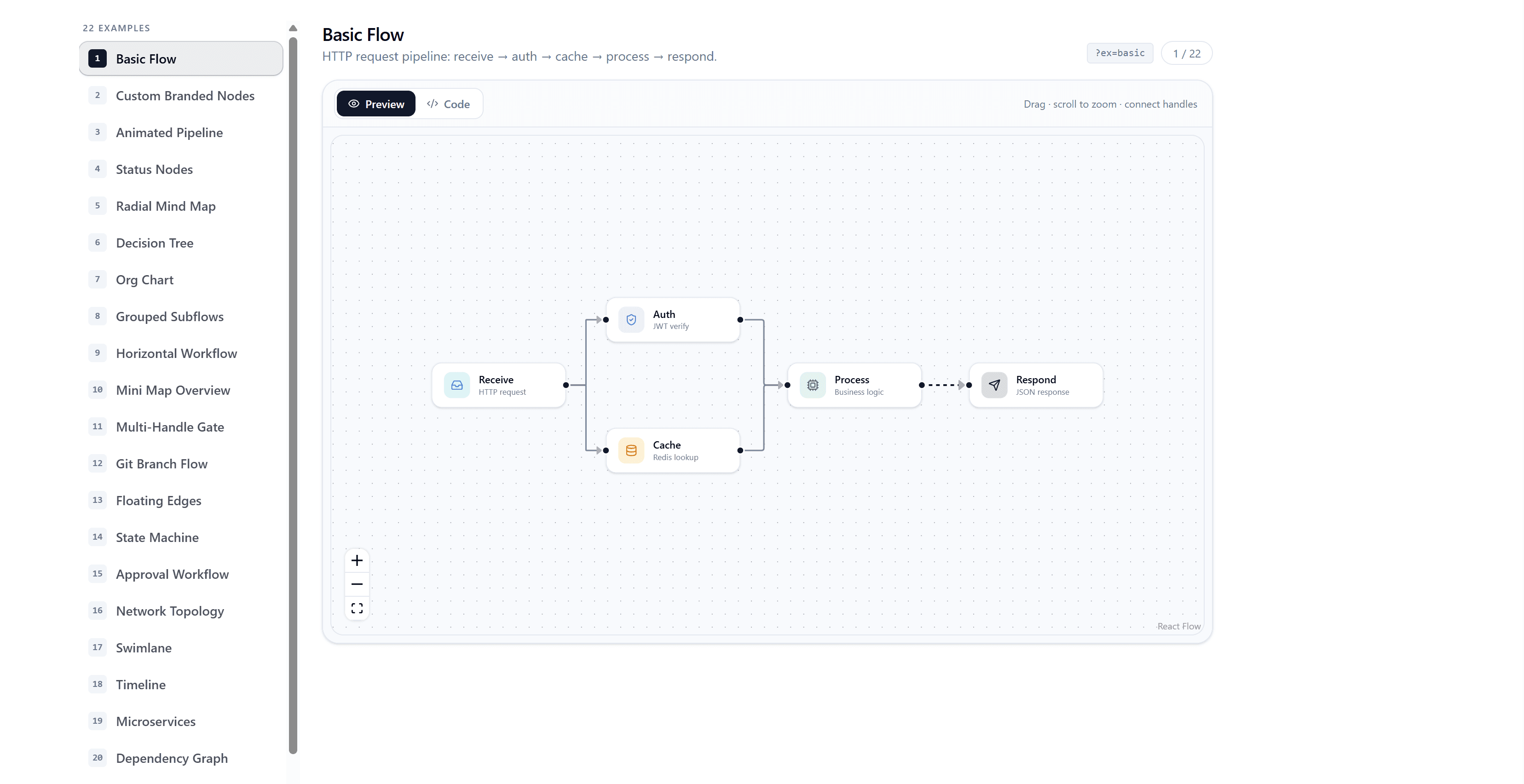
Task: Click Process node's left input handle
Action: coord(787,385)
